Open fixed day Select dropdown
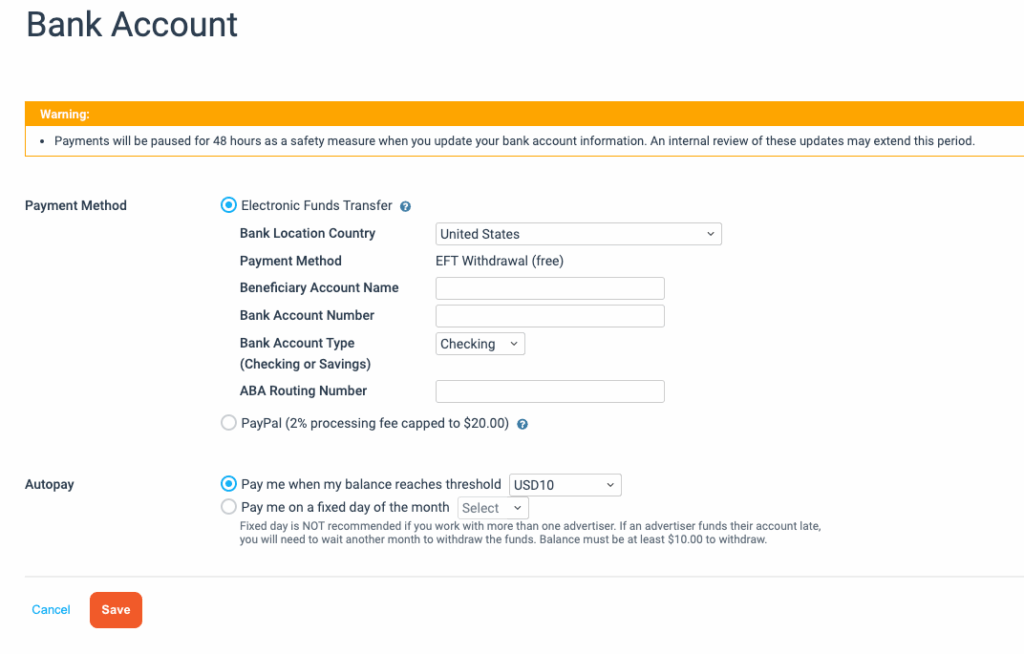This screenshot has width=1024, height=654. click(x=493, y=508)
